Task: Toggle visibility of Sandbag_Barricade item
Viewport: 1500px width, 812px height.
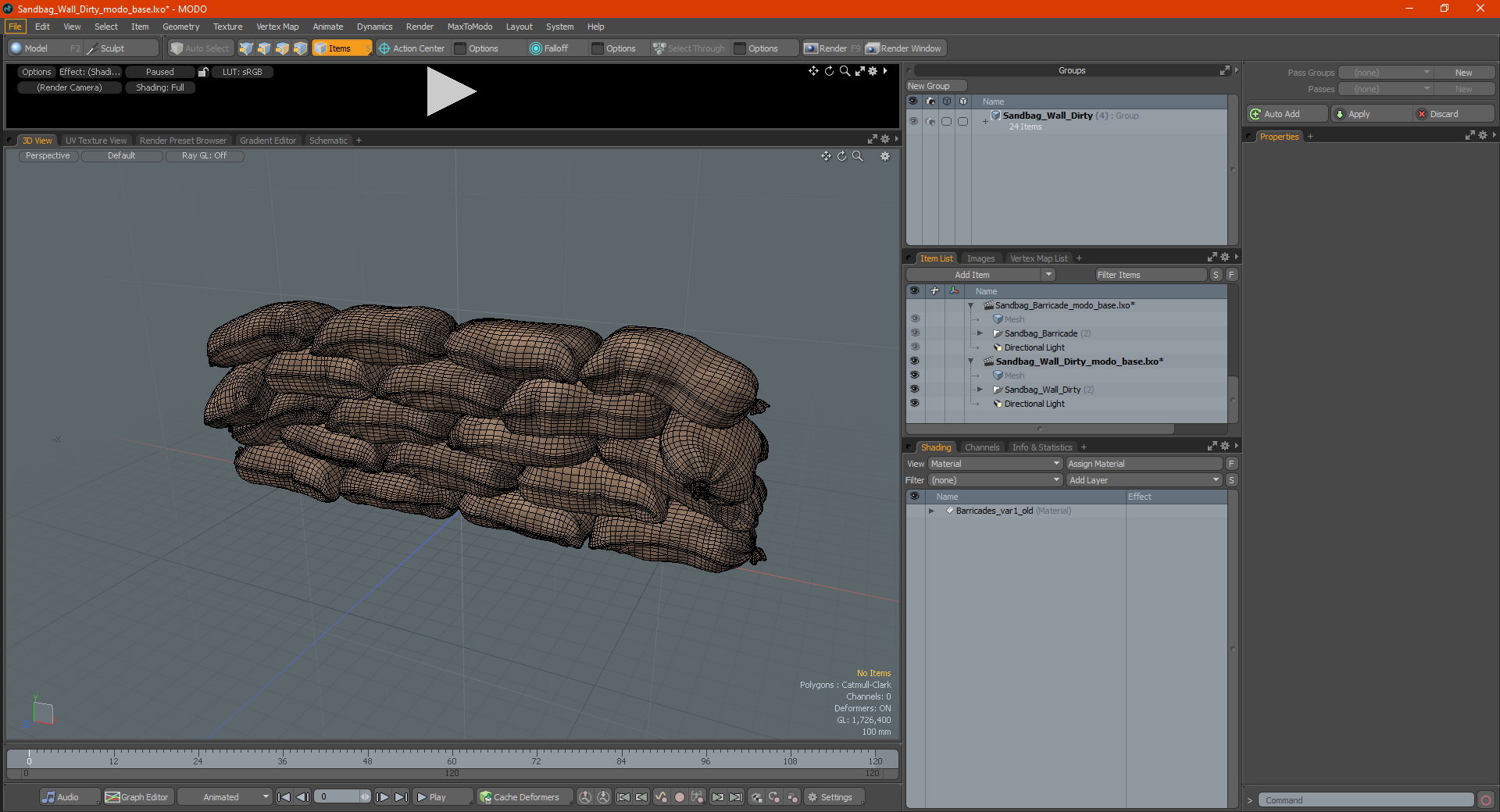Action: (x=915, y=333)
